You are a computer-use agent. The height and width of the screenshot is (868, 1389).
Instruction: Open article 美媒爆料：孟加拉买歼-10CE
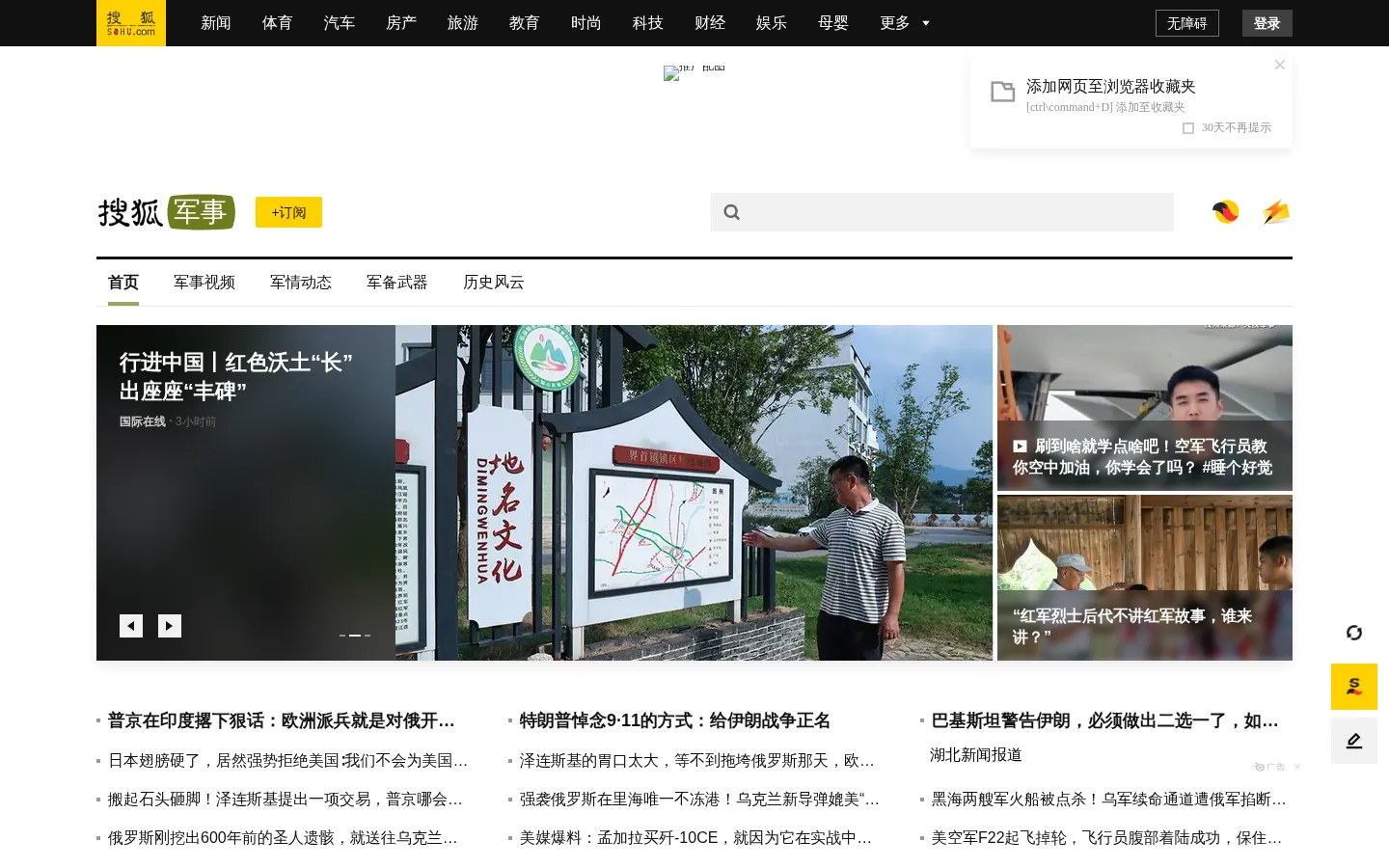[x=695, y=838]
